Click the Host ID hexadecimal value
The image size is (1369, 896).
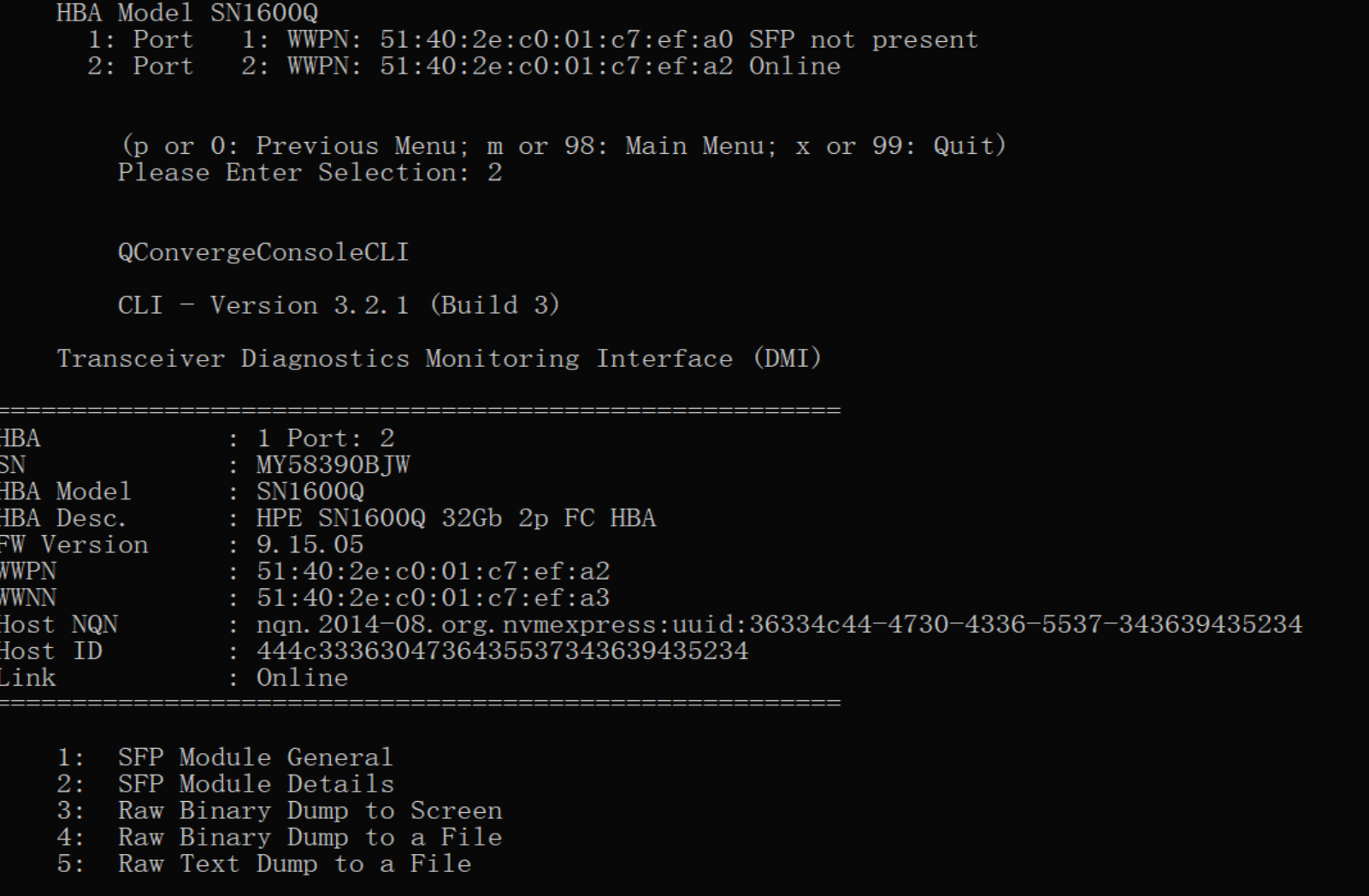coord(502,651)
